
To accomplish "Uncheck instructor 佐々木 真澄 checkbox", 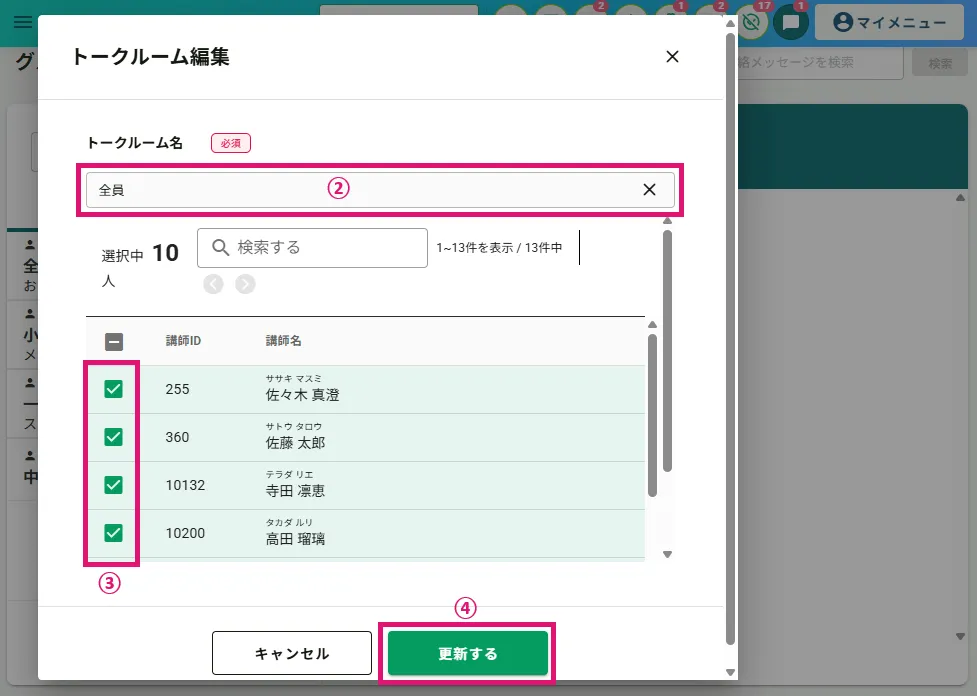I will click(x=114, y=389).
